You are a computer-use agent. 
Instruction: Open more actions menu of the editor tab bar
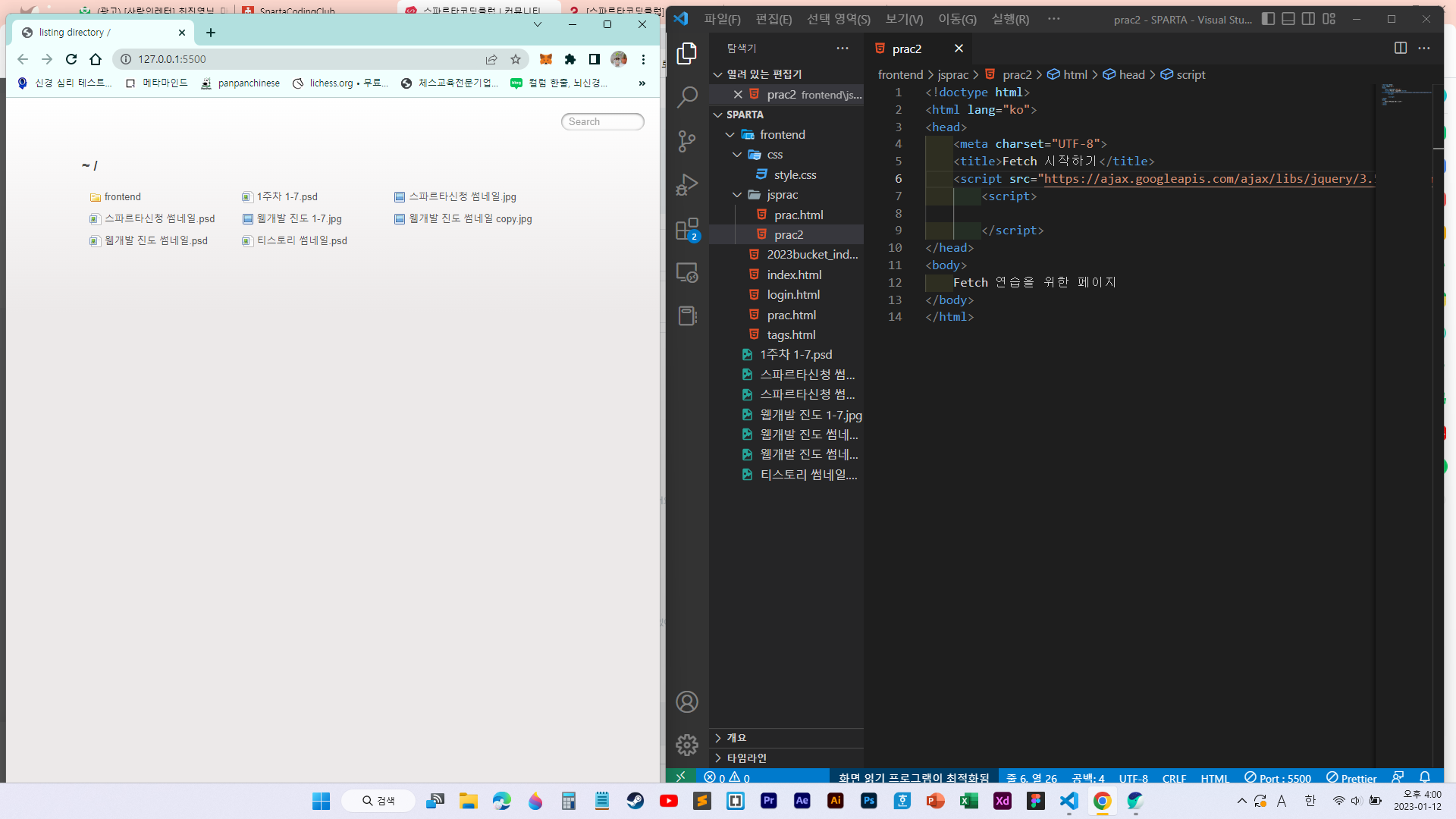pyautogui.click(x=1424, y=48)
